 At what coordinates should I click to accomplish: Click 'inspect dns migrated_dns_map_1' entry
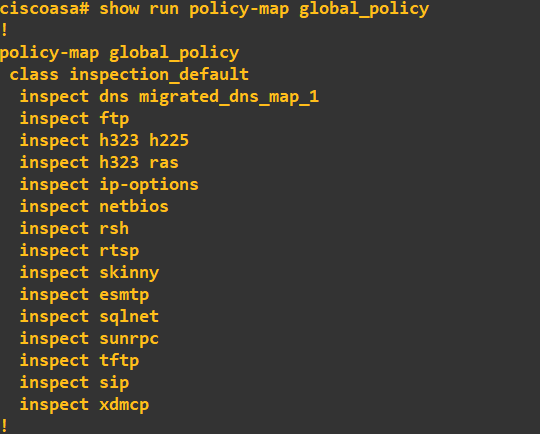click(169, 97)
